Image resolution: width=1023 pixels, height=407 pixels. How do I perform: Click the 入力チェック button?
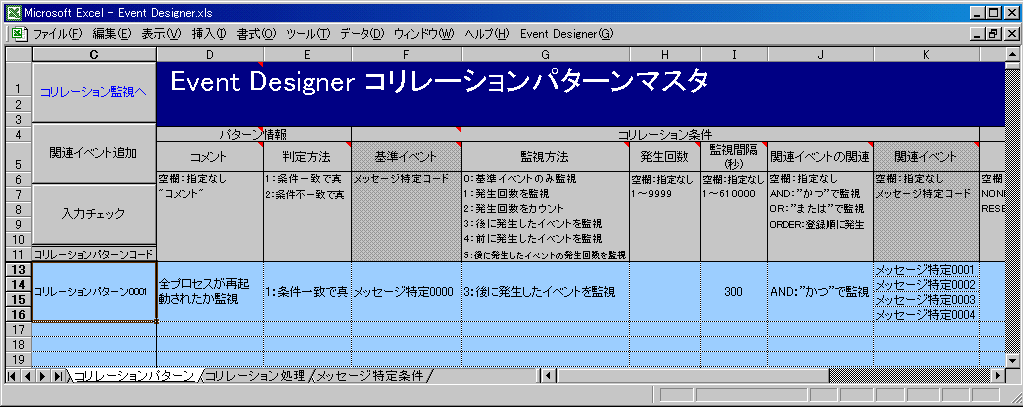point(94,214)
